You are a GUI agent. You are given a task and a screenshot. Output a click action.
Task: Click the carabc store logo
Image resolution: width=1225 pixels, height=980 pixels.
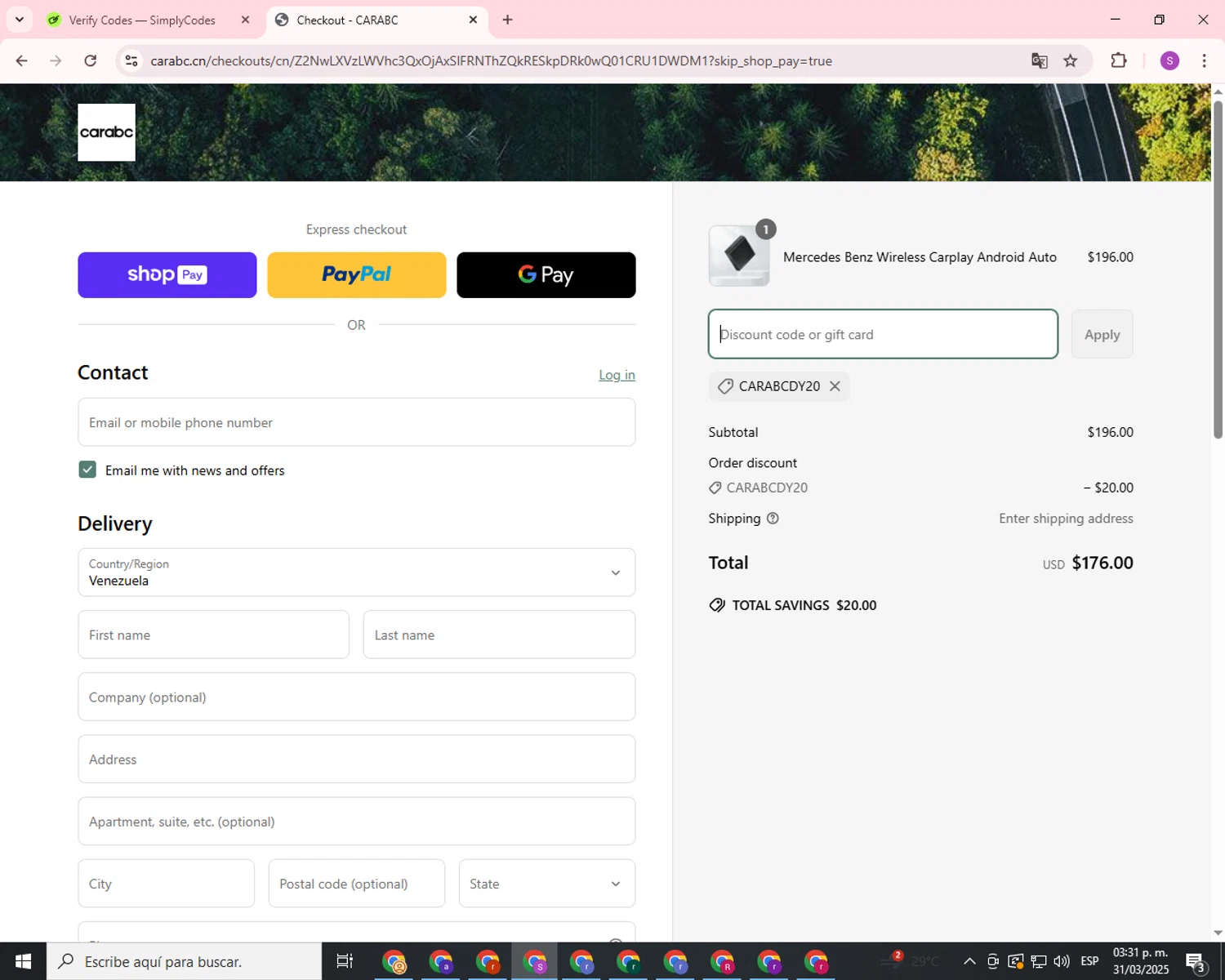(106, 132)
